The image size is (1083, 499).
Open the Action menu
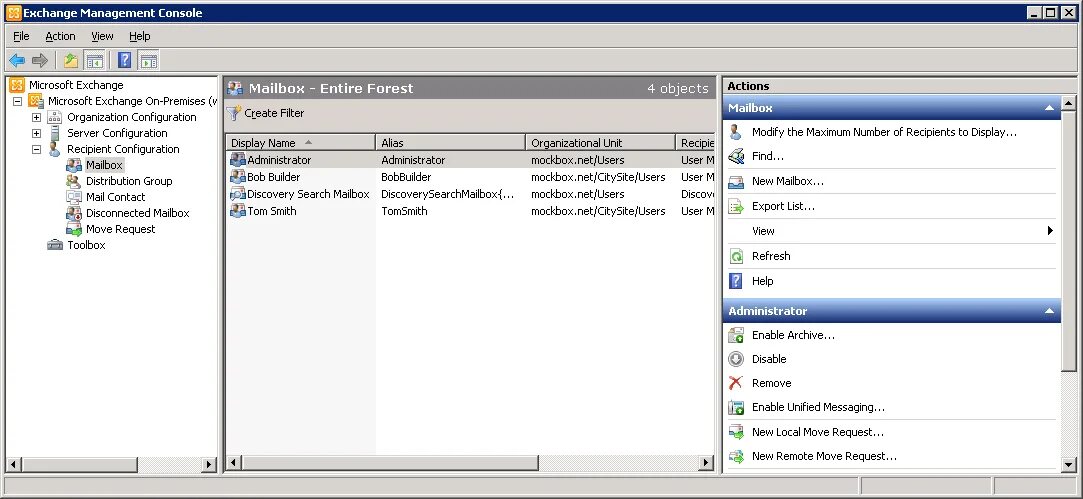coord(60,36)
